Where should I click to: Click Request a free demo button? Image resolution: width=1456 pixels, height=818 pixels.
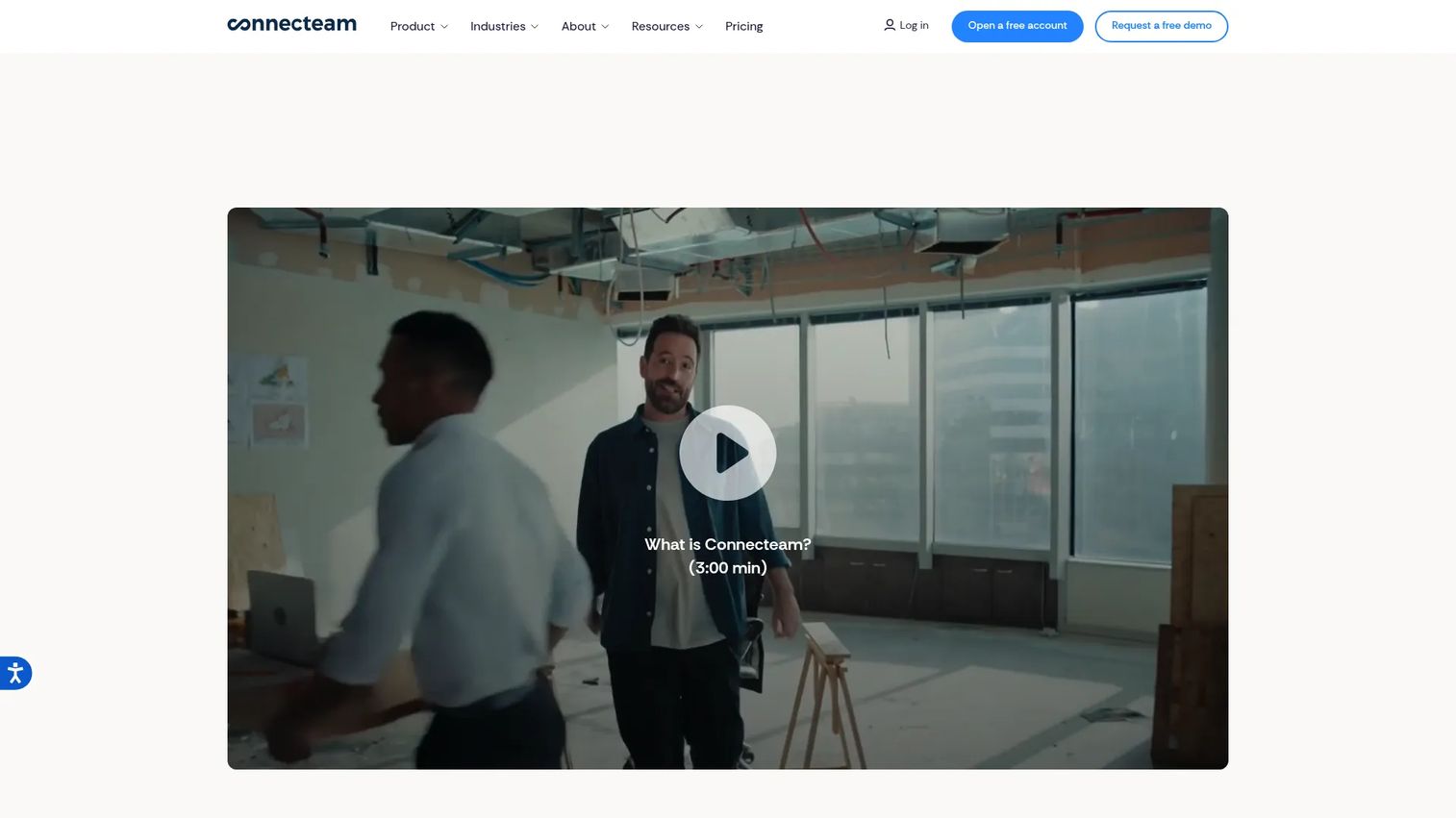(x=1161, y=26)
